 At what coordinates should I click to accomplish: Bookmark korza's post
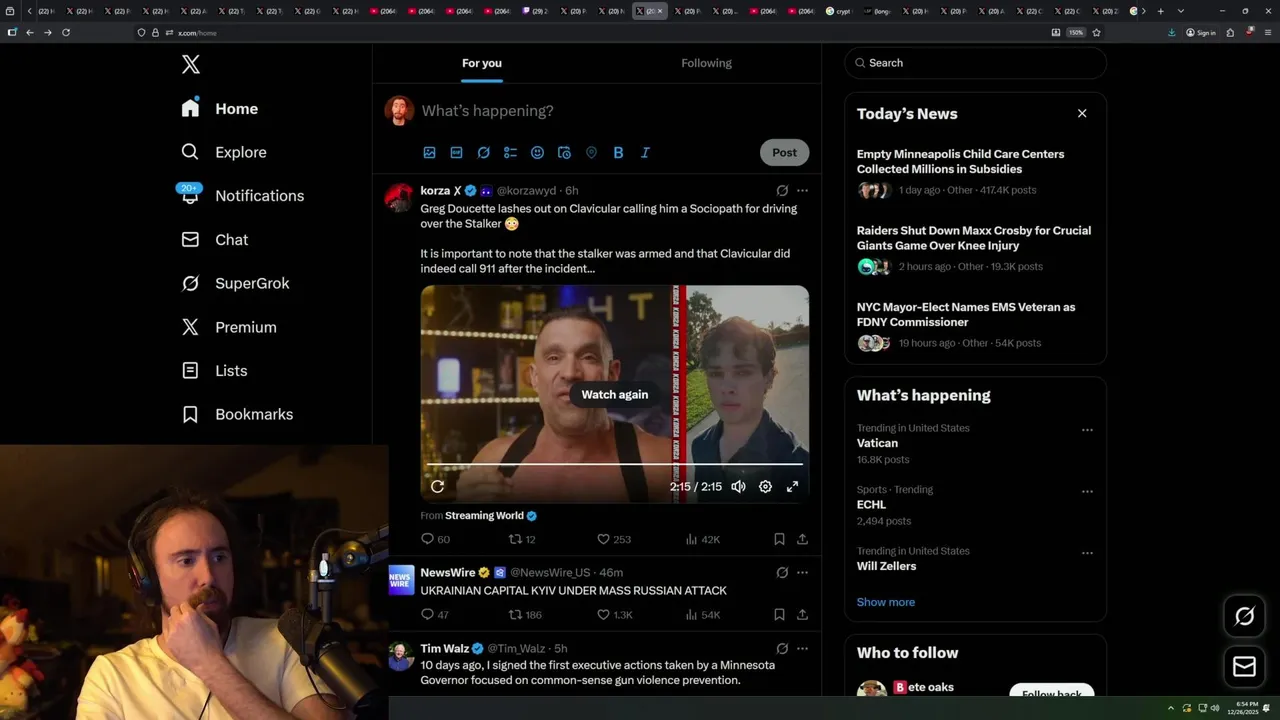(779, 539)
